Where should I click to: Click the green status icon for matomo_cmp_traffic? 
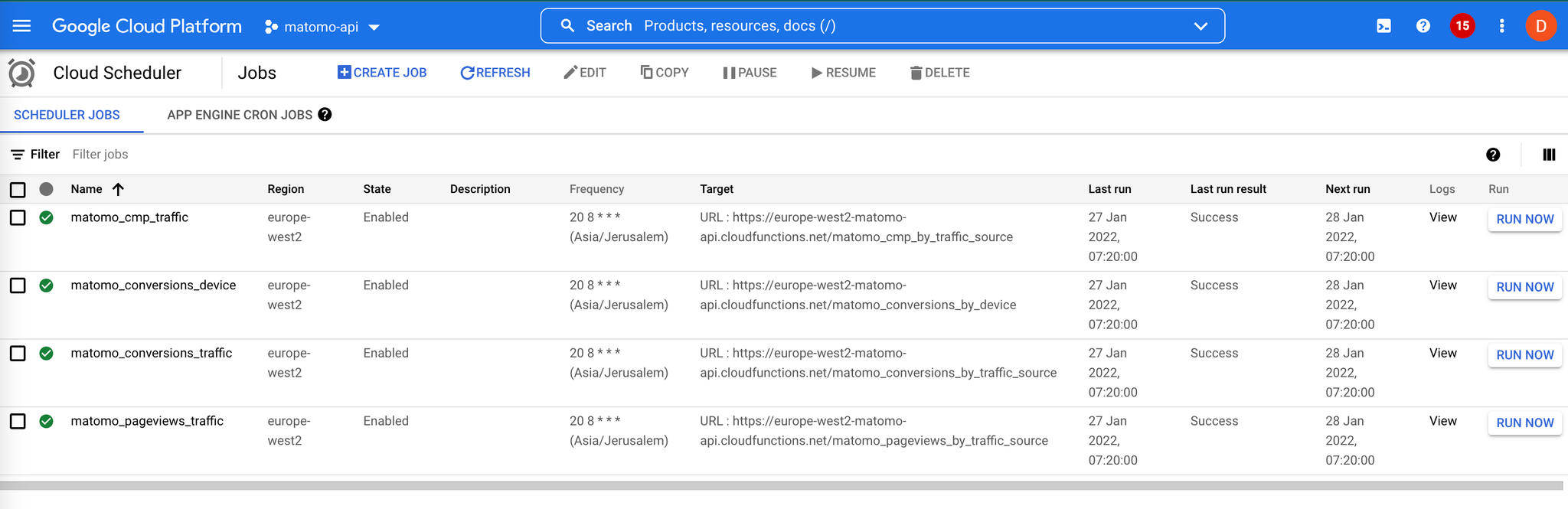[x=47, y=217]
